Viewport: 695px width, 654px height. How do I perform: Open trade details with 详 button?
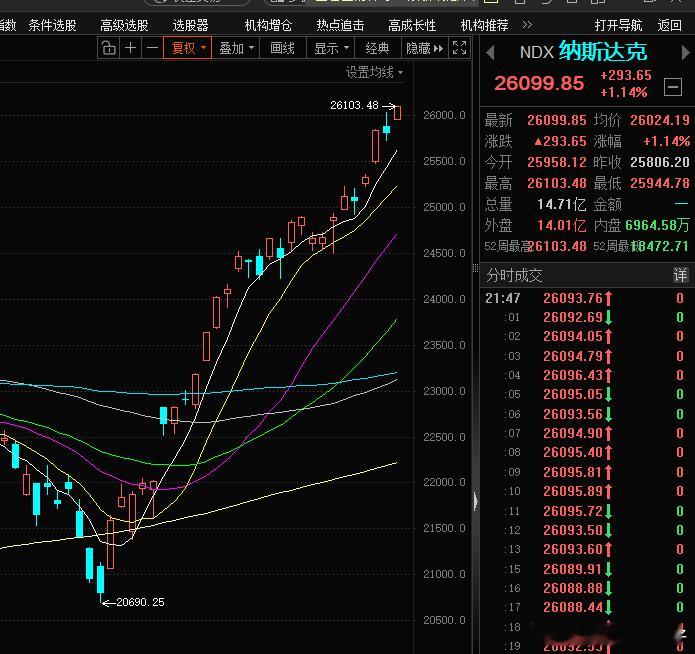pos(680,275)
